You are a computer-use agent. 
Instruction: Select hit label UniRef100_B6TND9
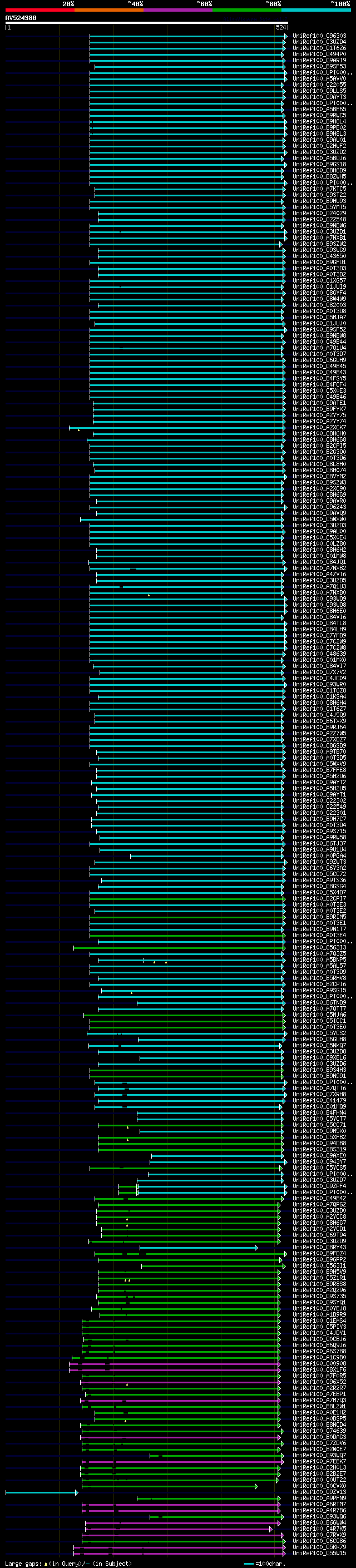(319, 1002)
